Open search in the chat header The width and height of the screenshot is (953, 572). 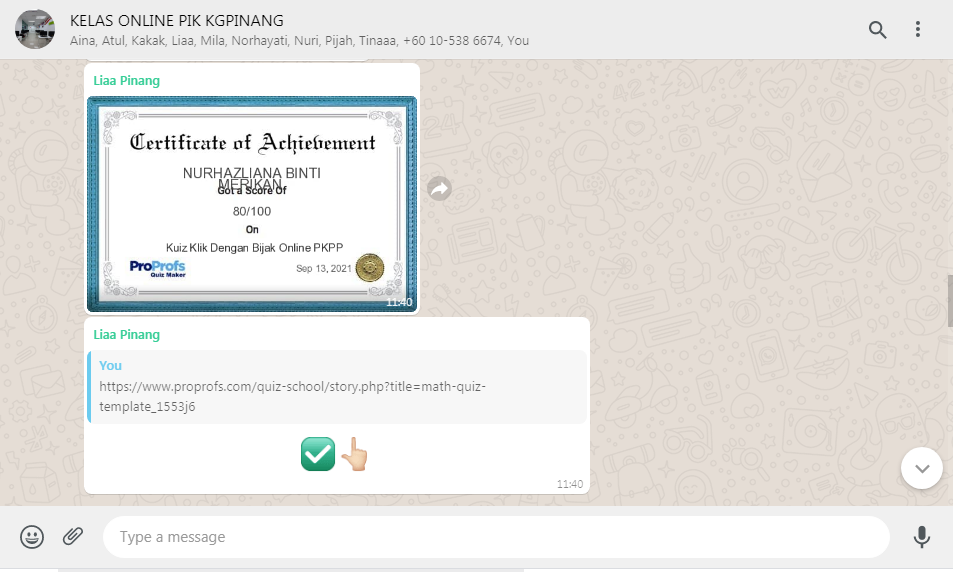click(x=877, y=30)
